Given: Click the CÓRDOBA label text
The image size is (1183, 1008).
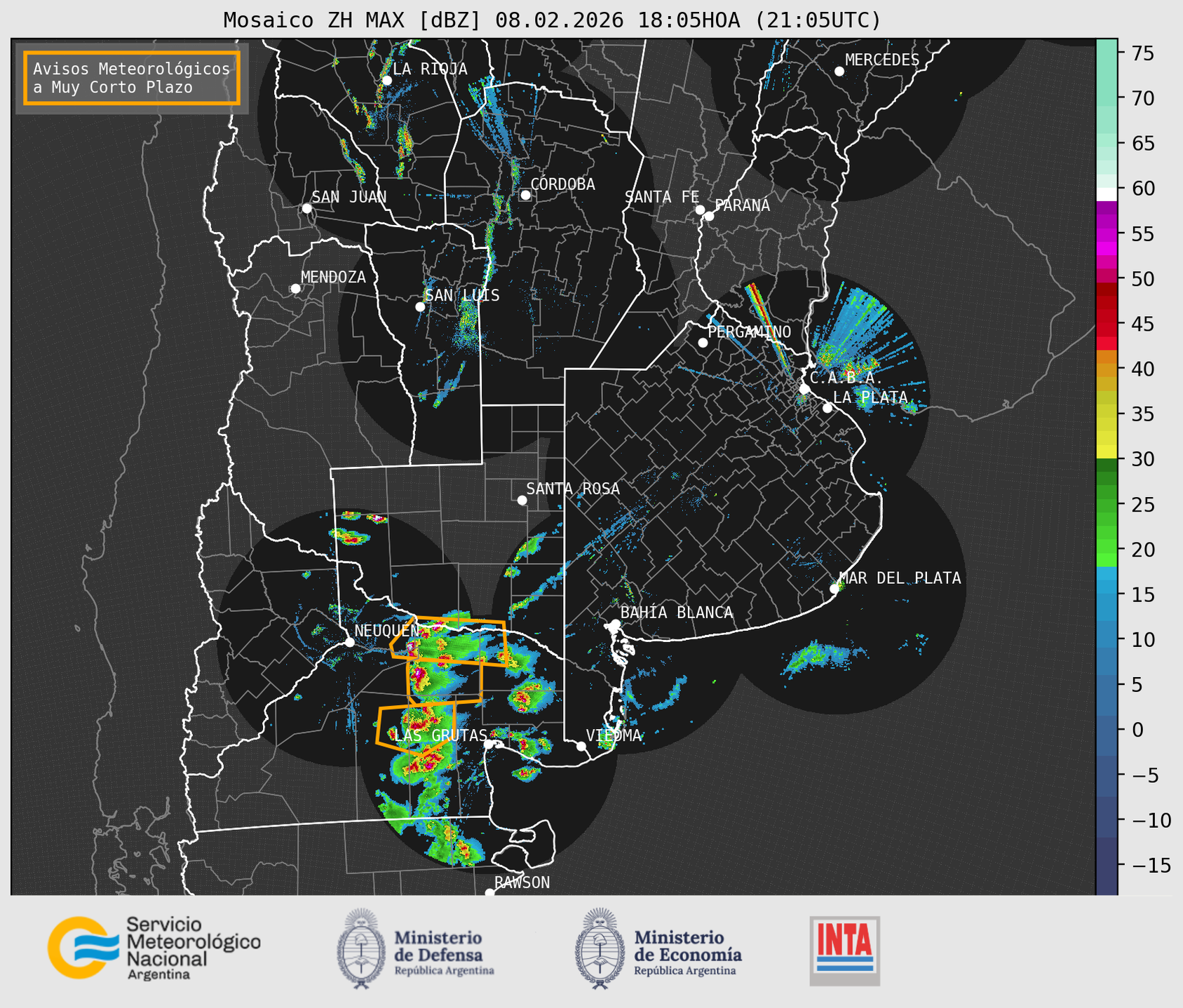Looking at the screenshot, I should point(563,184).
